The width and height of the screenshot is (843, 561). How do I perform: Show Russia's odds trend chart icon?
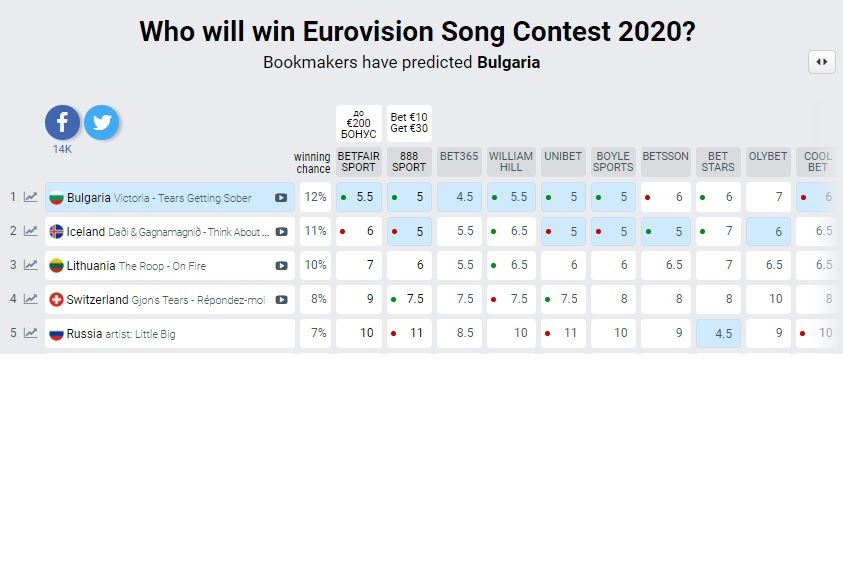(31, 333)
